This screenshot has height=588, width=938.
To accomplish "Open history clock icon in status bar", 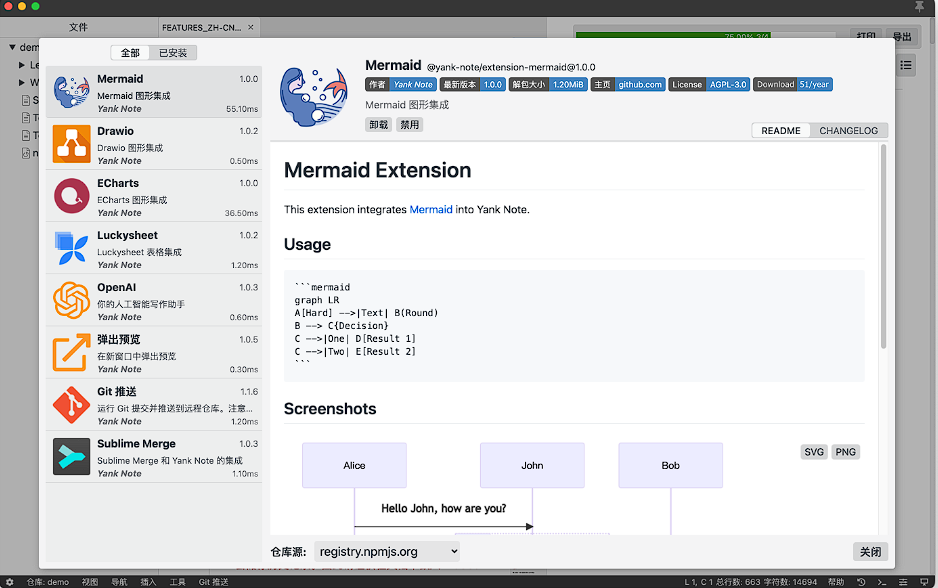I will [861, 582].
